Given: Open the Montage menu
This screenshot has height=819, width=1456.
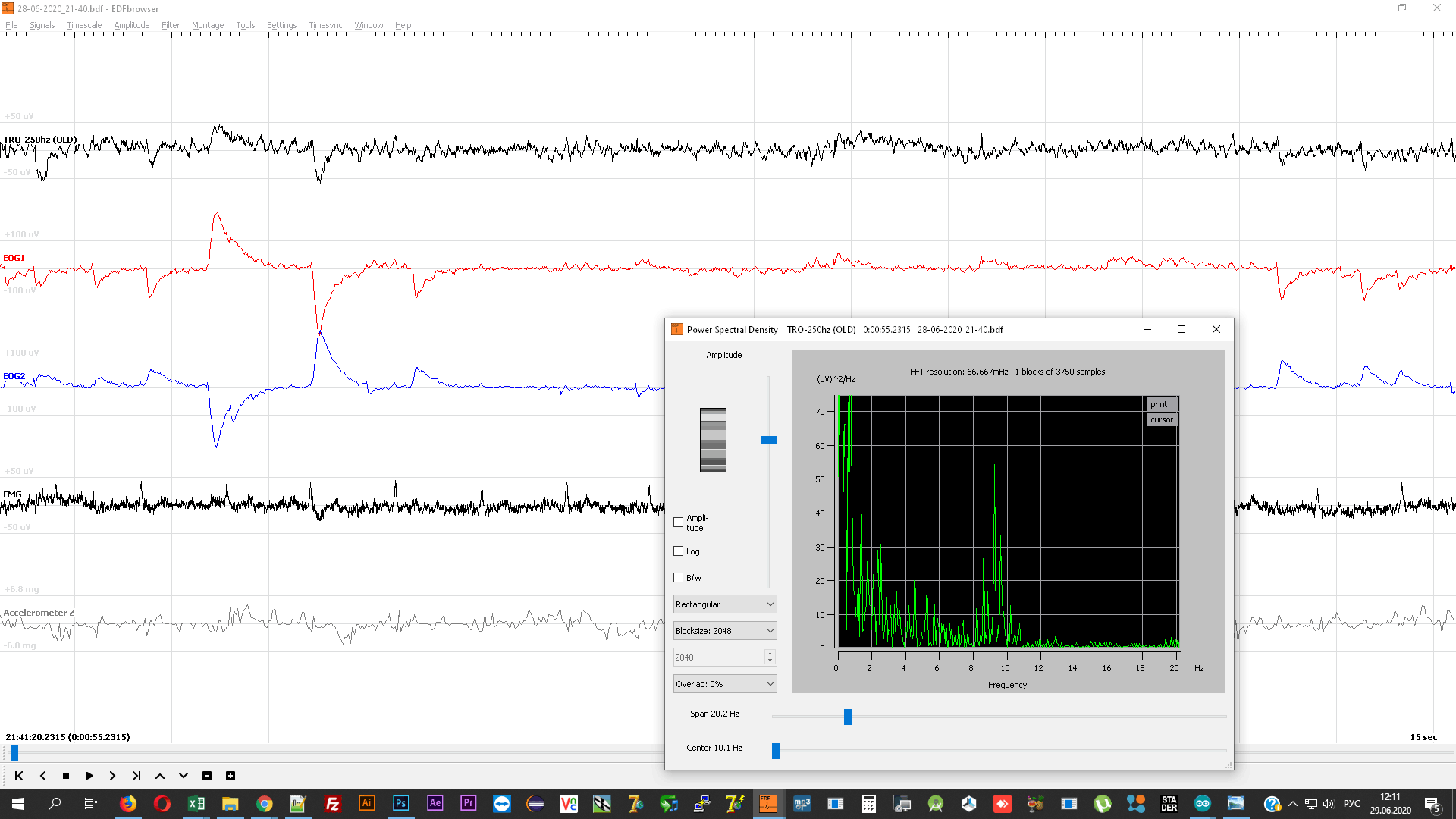Looking at the screenshot, I should pyautogui.click(x=208, y=25).
